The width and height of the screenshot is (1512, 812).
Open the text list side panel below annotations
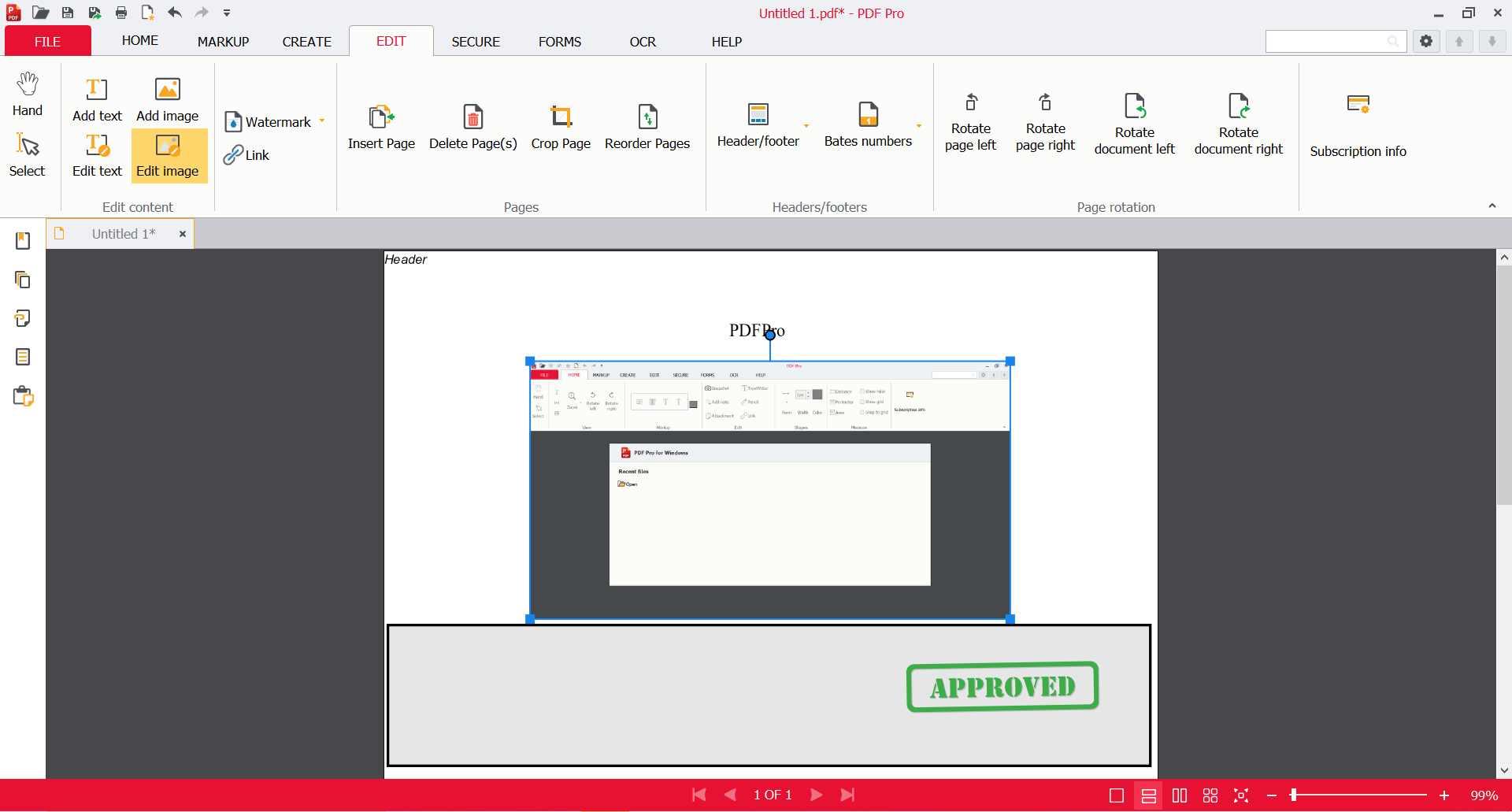tap(23, 357)
